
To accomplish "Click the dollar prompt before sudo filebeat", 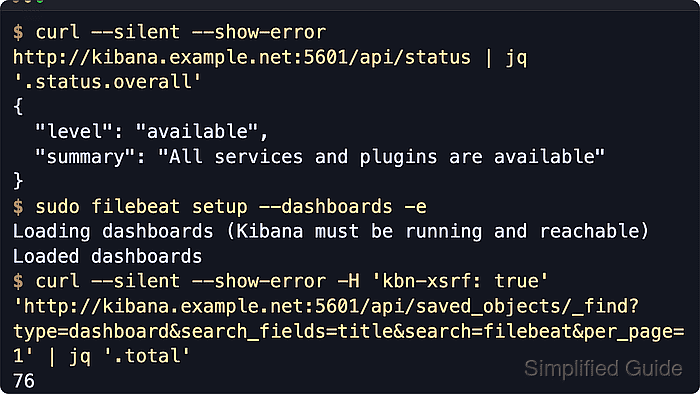I will (18, 207).
